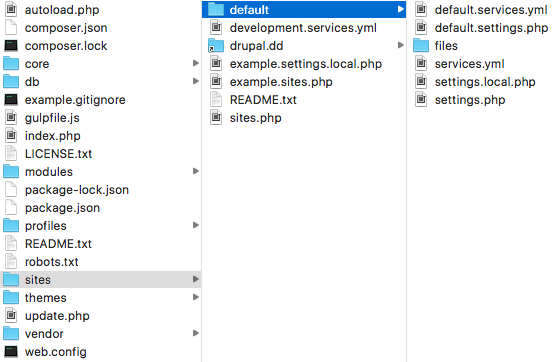Select the 'modules' folder name
The image size is (559, 362).
click(49, 172)
